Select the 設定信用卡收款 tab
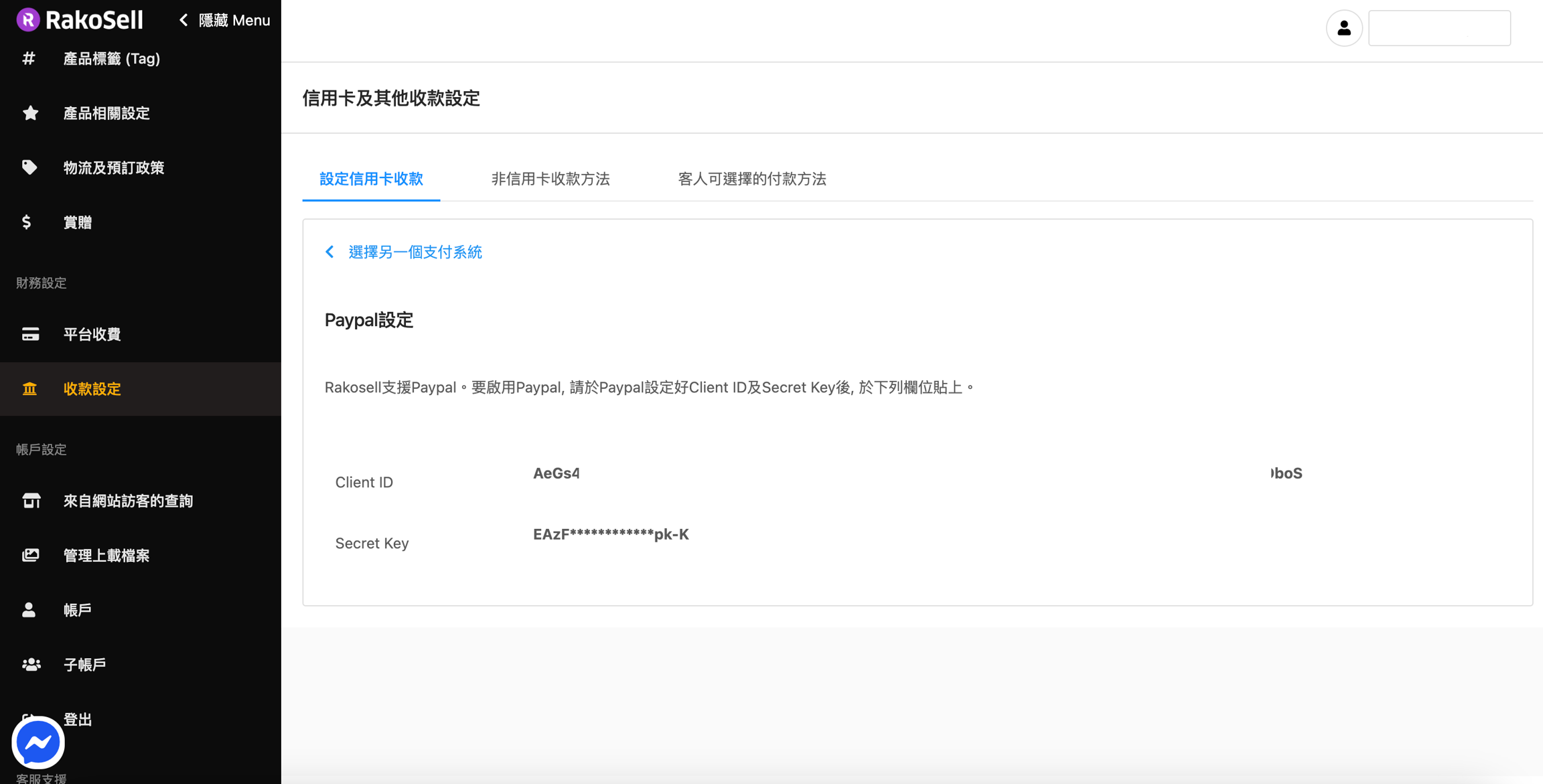The width and height of the screenshot is (1543, 784). (x=371, y=179)
